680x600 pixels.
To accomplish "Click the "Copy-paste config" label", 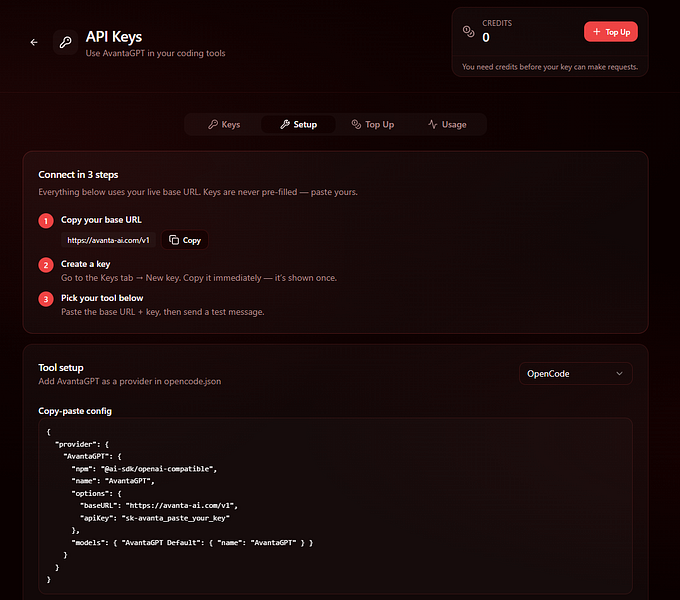I will [75, 411].
